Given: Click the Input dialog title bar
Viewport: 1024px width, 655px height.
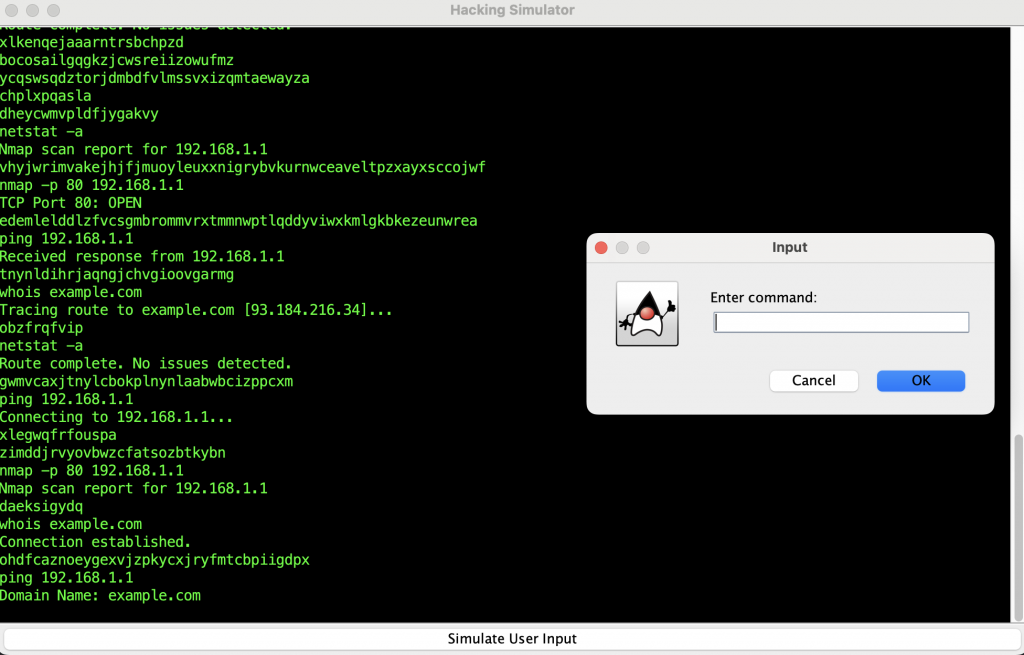Looking at the screenshot, I should [789, 247].
